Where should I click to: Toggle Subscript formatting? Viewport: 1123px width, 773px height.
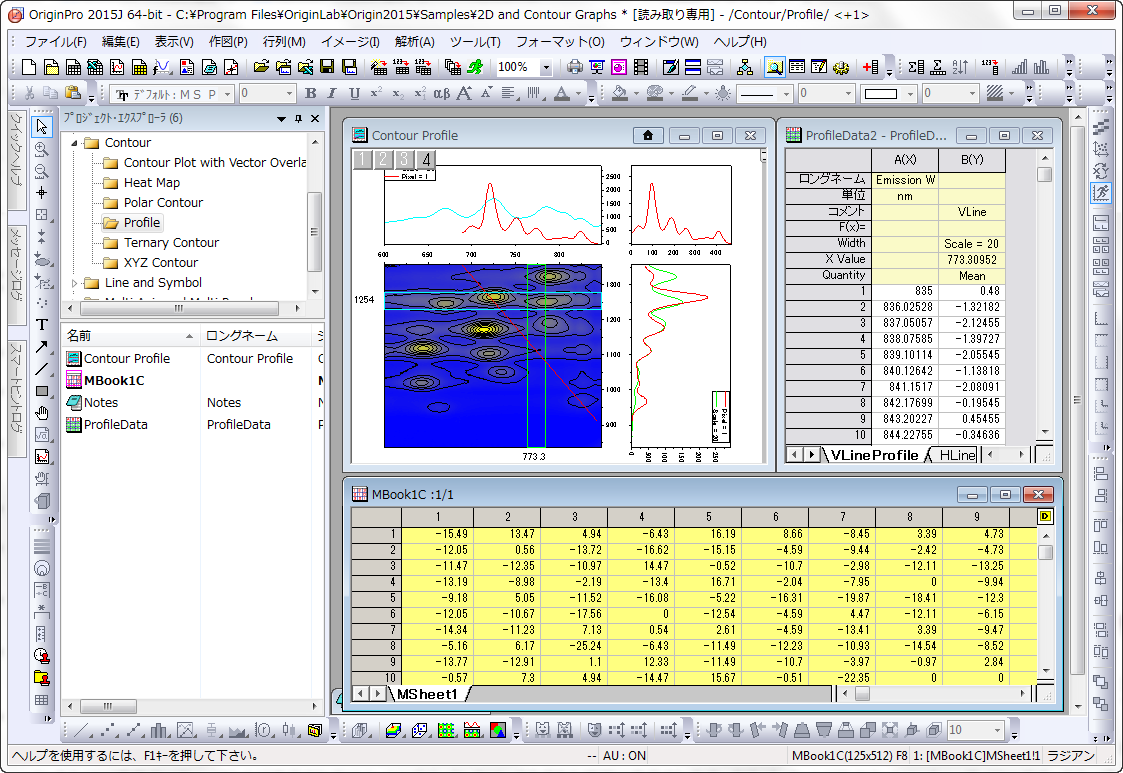[397, 93]
